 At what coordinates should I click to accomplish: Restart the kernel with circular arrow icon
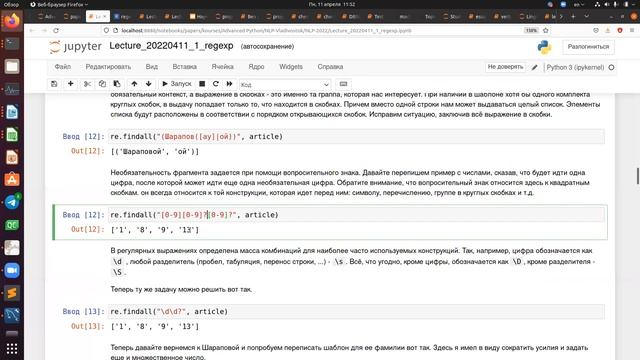click(216, 84)
